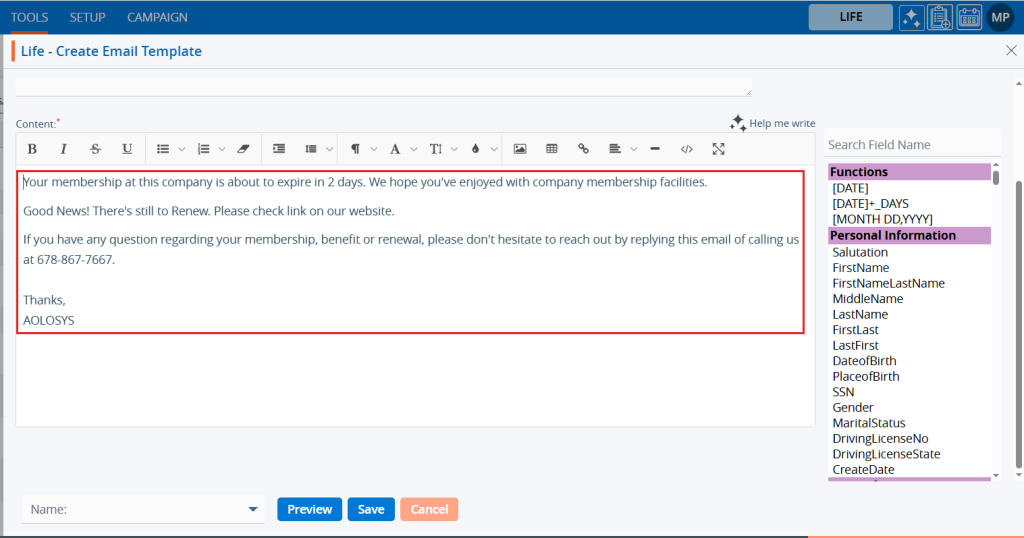Click the Preview button
1024x538 pixels.
point(309,509)
